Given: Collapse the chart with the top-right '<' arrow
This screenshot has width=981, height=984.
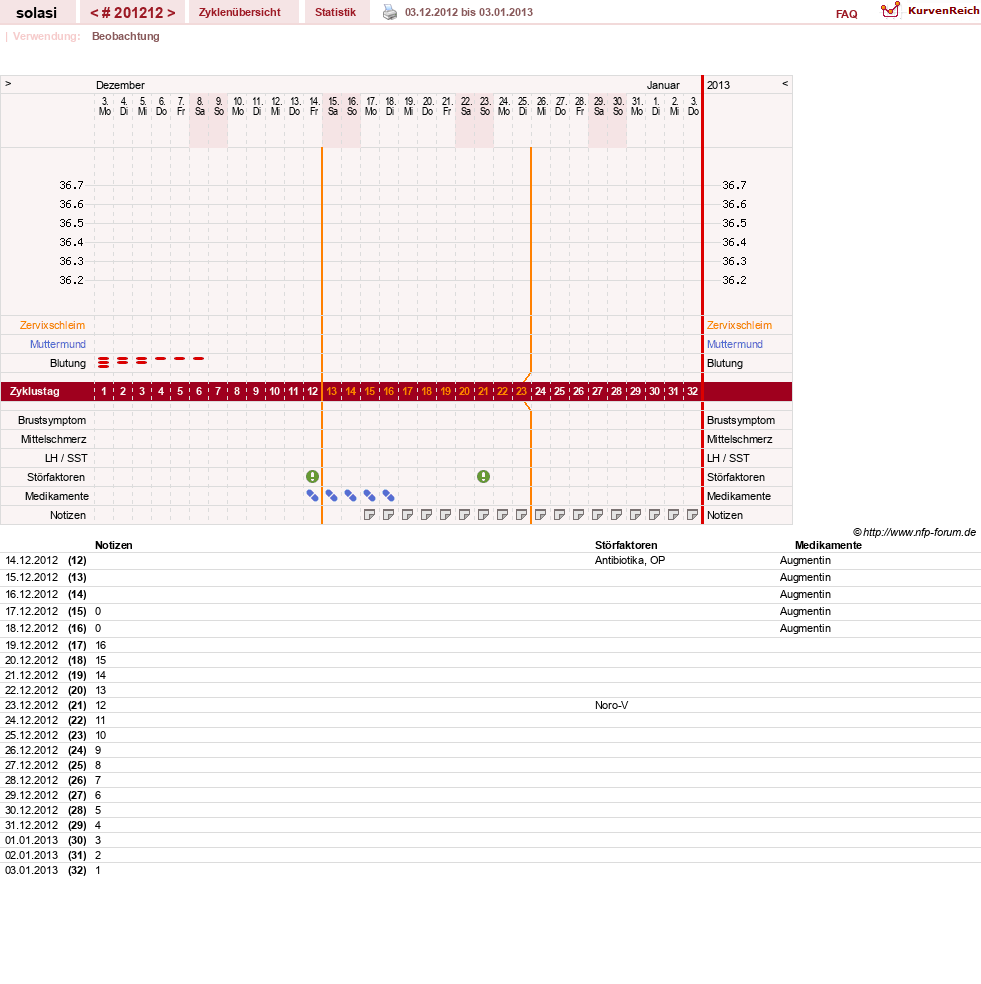Looking at the screenshot, I should tap(785, 83).
